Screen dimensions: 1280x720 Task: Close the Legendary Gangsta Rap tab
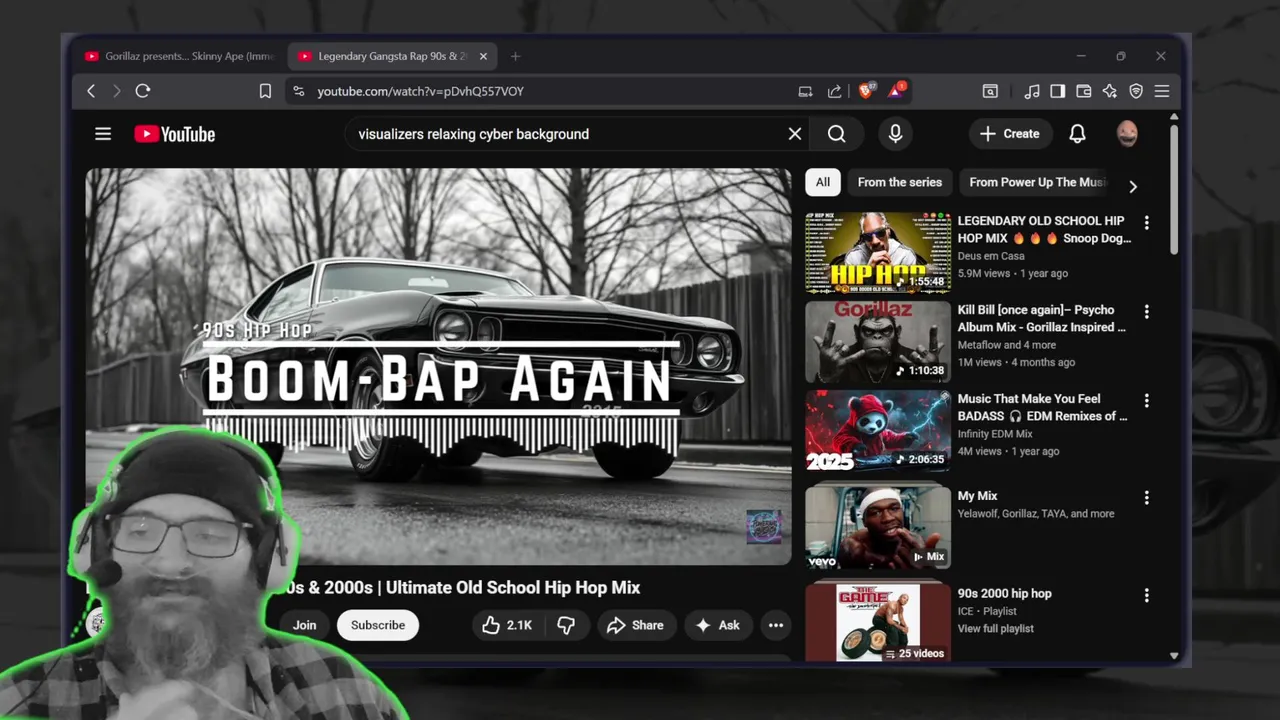pyautogui.click(x=483, y=57)
